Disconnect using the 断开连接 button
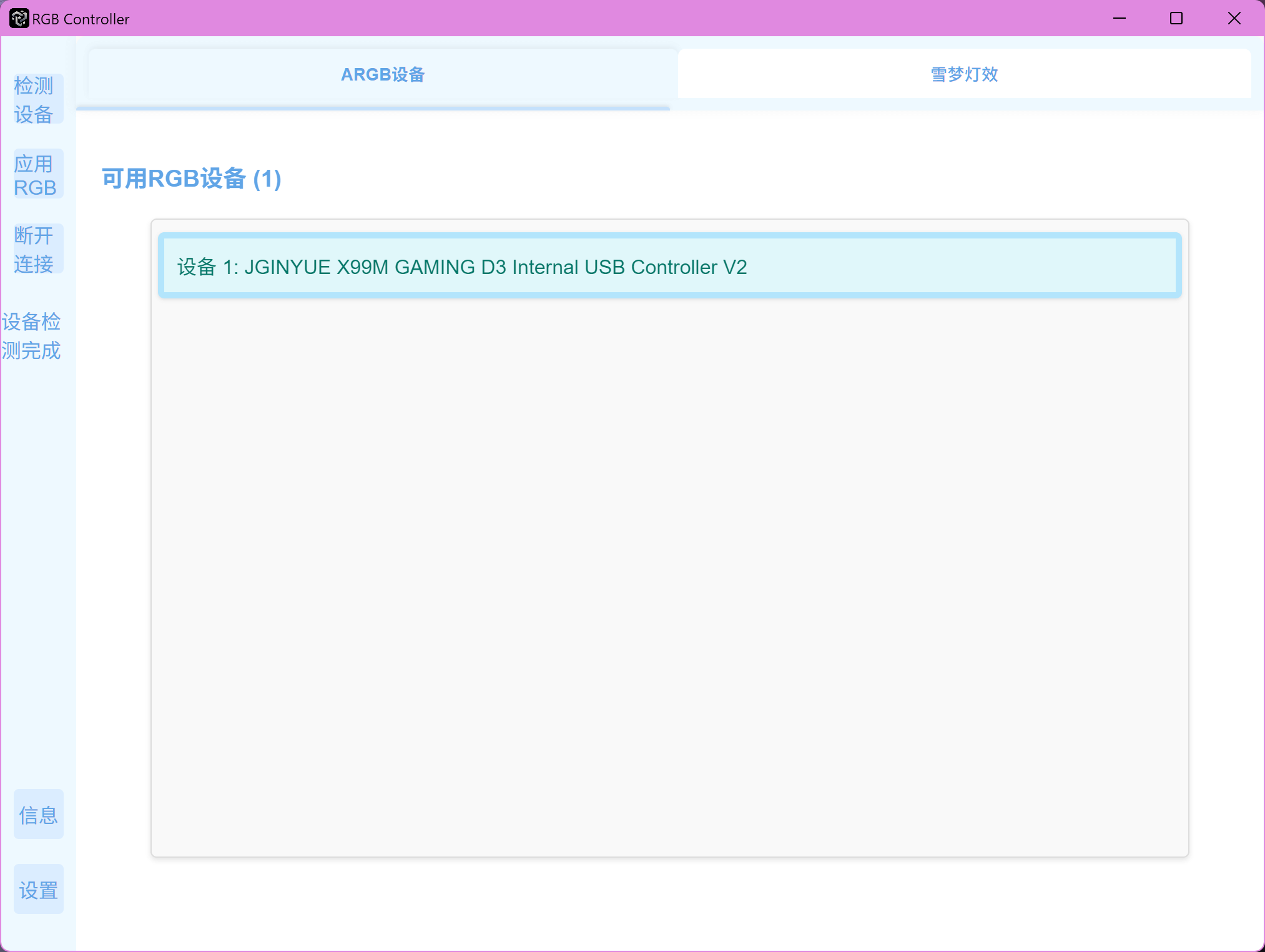The height and width of the screenshot is (952, 1265). [x=38, y=249]
